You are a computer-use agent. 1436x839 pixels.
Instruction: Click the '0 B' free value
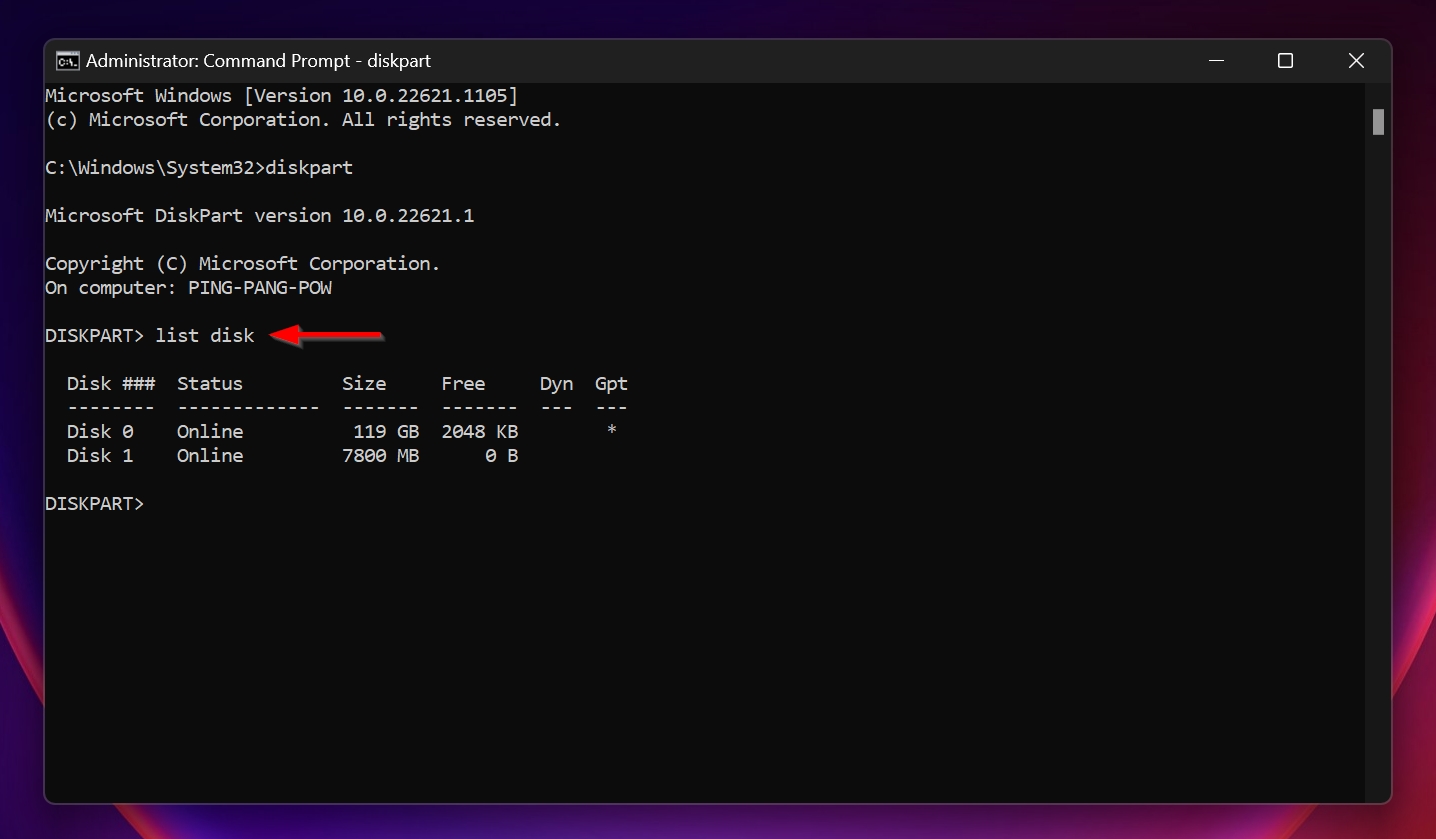click(x=502, y=456)
